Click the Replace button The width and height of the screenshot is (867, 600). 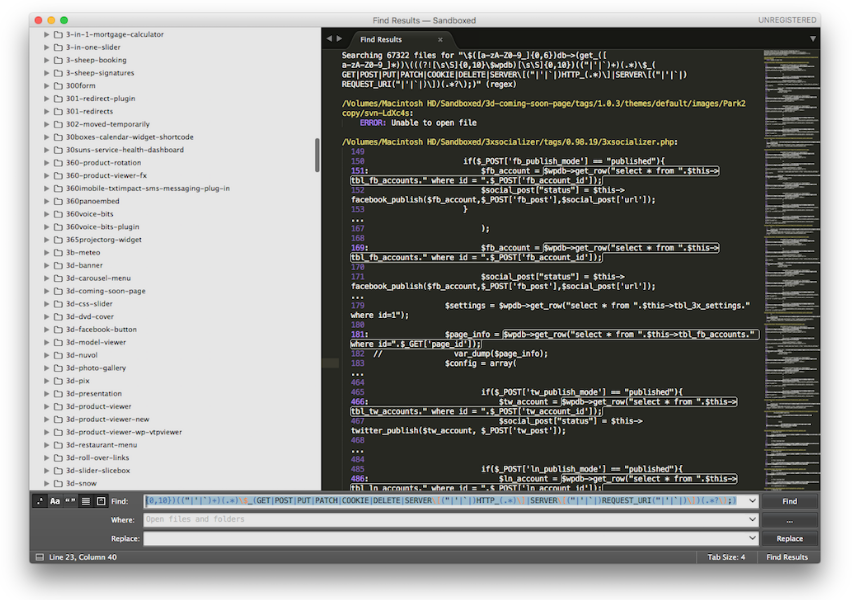click(x=790, y=538)
